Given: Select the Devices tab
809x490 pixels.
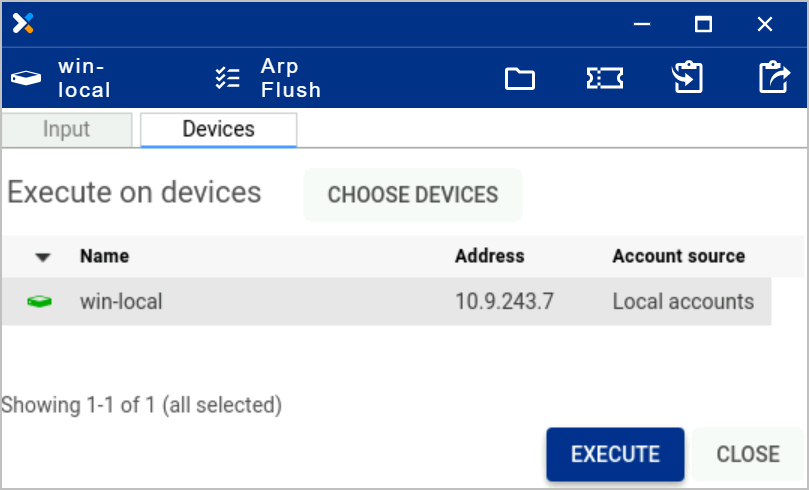Looking at the screenshot, I should coord(219,129).
